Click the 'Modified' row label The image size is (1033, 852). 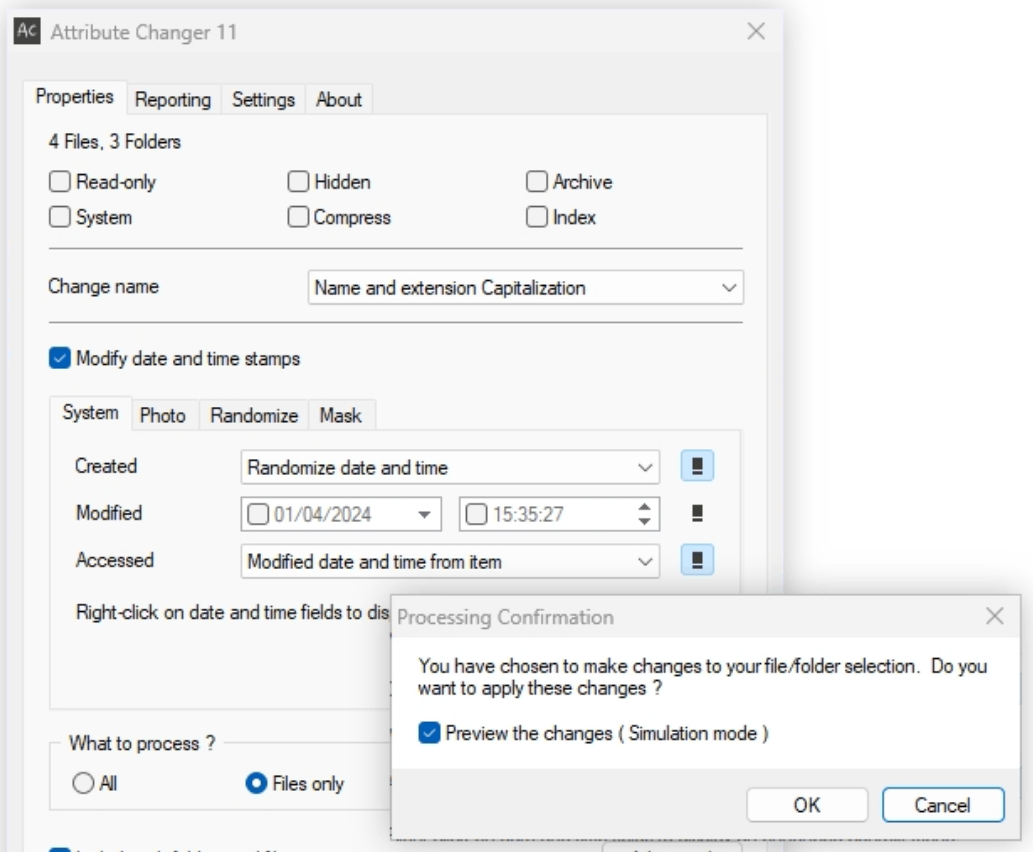(109, 513)
